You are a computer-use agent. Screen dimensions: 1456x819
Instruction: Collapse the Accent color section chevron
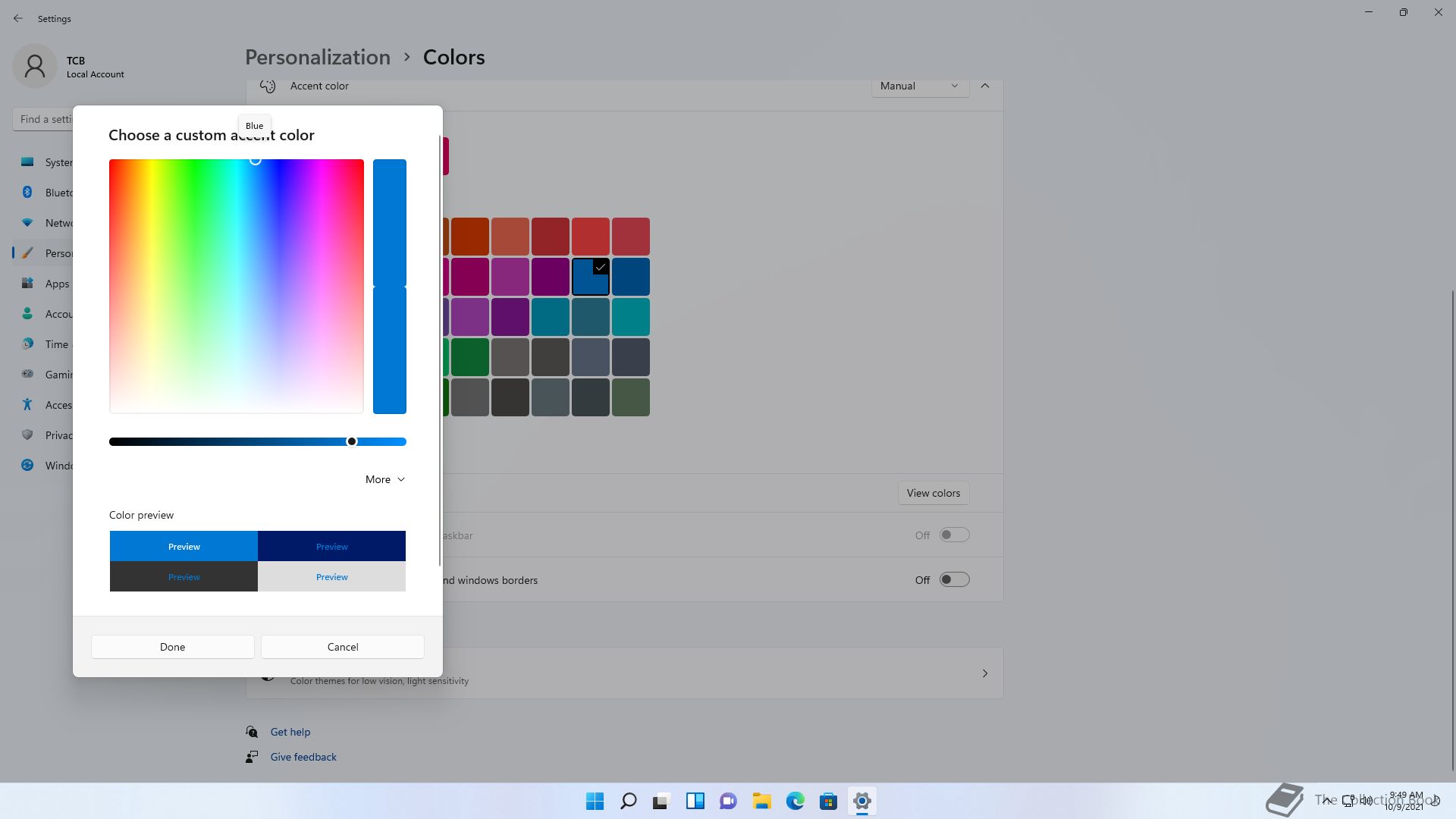[985, 86]
